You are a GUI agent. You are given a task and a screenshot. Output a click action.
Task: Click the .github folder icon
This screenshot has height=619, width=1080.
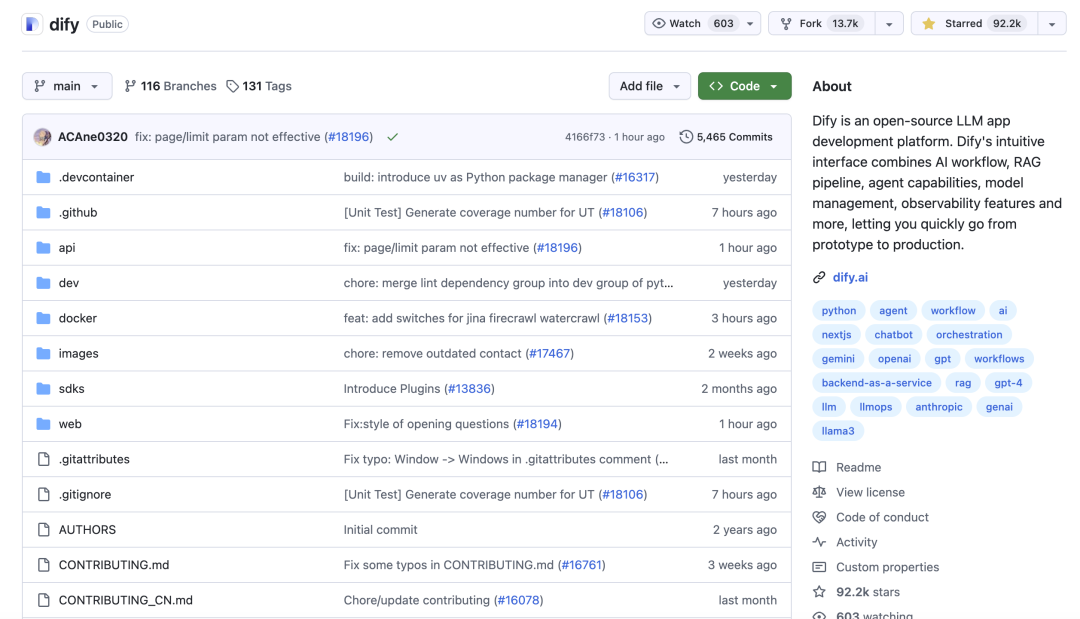pos(43,212)
